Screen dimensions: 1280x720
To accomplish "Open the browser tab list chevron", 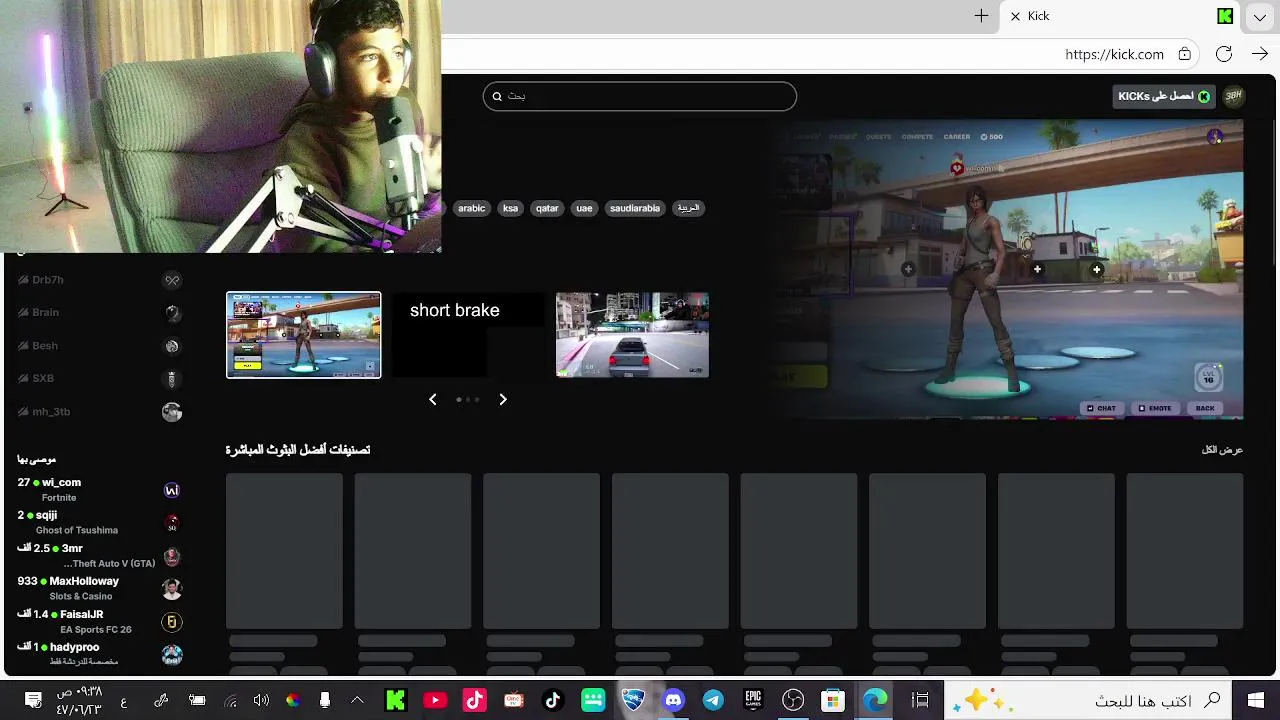I will click(x=1260, y=16).
